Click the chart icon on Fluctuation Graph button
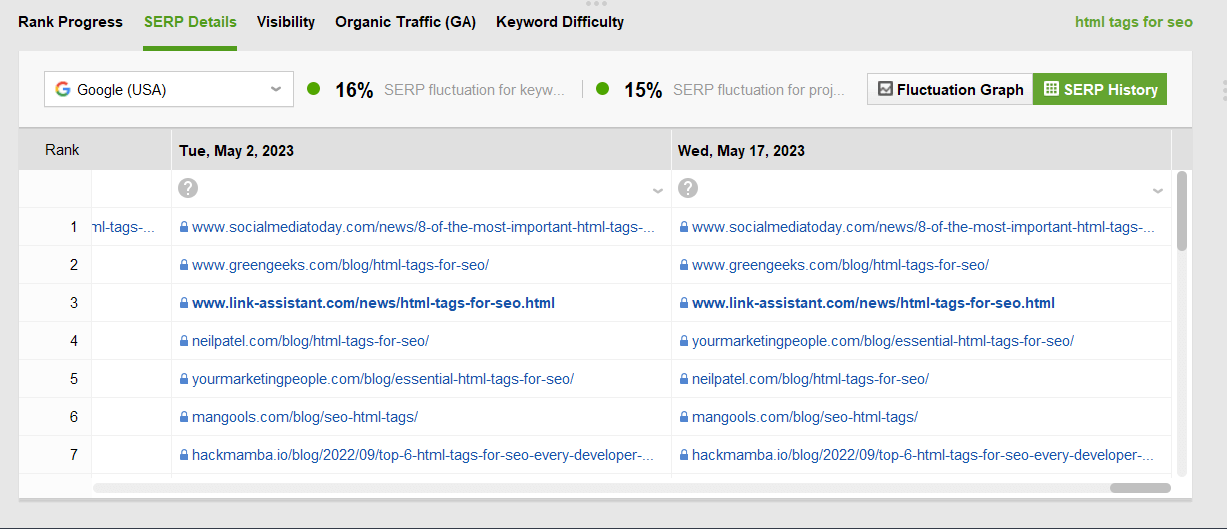This screenshot has height=529, width=1227. pyautogui.click(x=885, y=89)
